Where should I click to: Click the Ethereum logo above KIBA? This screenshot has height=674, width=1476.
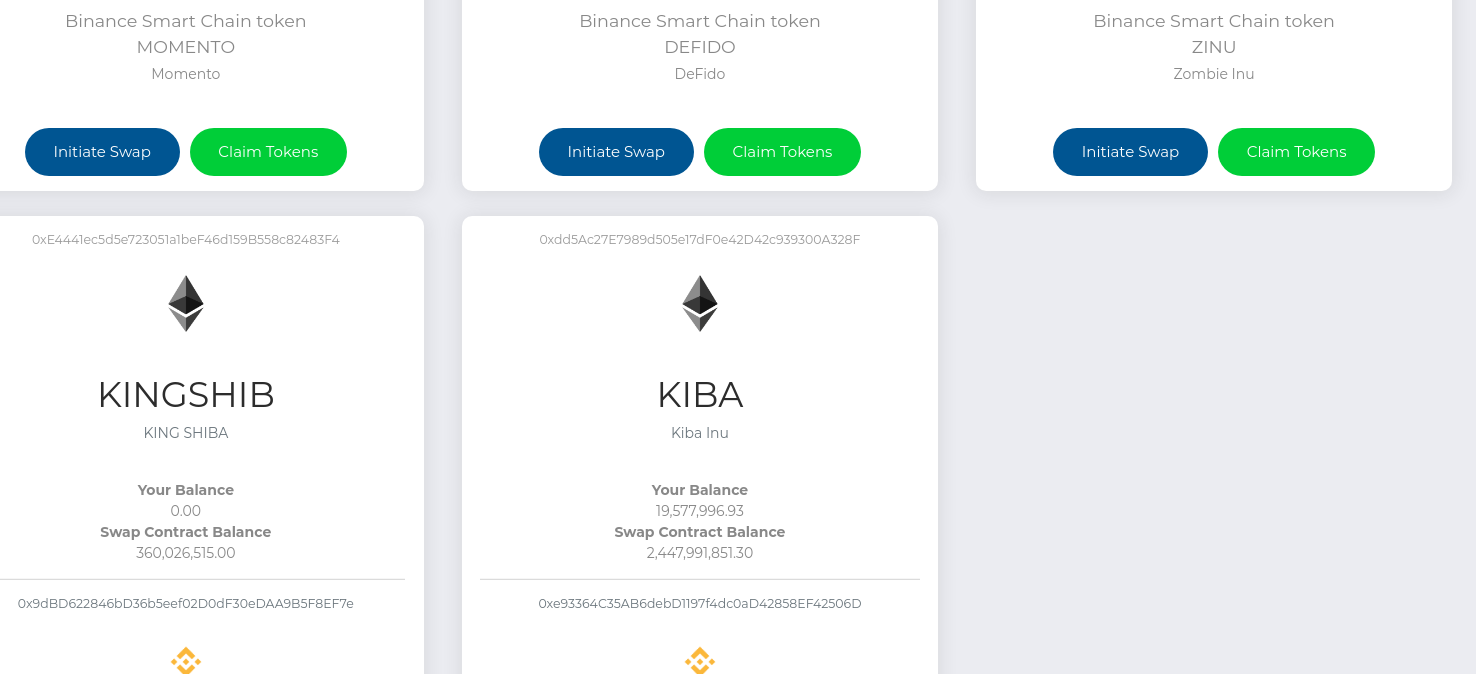click(x=700, y=303)
